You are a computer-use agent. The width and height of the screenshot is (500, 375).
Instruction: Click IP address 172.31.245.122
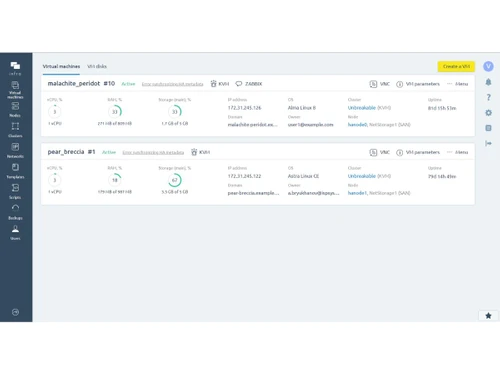coord(244,176)
